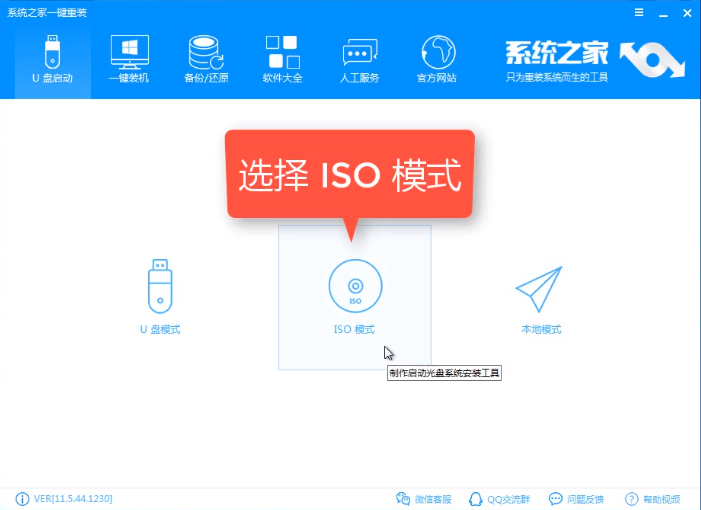Screen dimensions: 701x510
Task: Join the QQ交流群 group link
Action: pos(499,499)
